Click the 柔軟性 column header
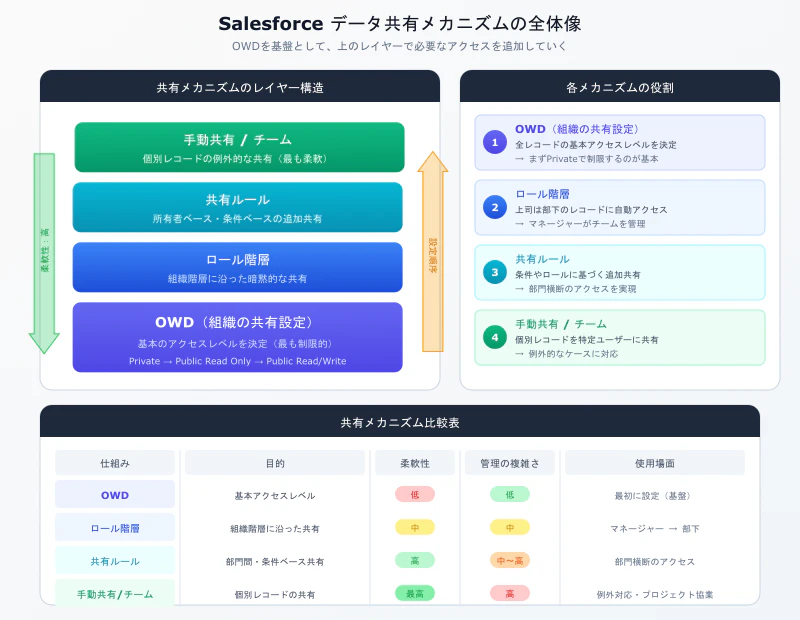 coord(415,463)
